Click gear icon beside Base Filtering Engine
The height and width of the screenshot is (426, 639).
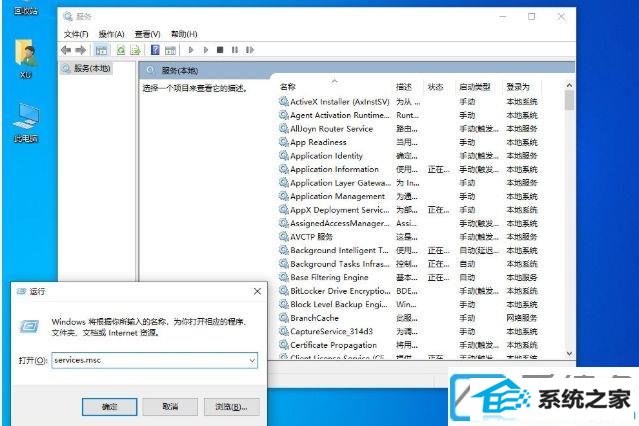[284, 277]
